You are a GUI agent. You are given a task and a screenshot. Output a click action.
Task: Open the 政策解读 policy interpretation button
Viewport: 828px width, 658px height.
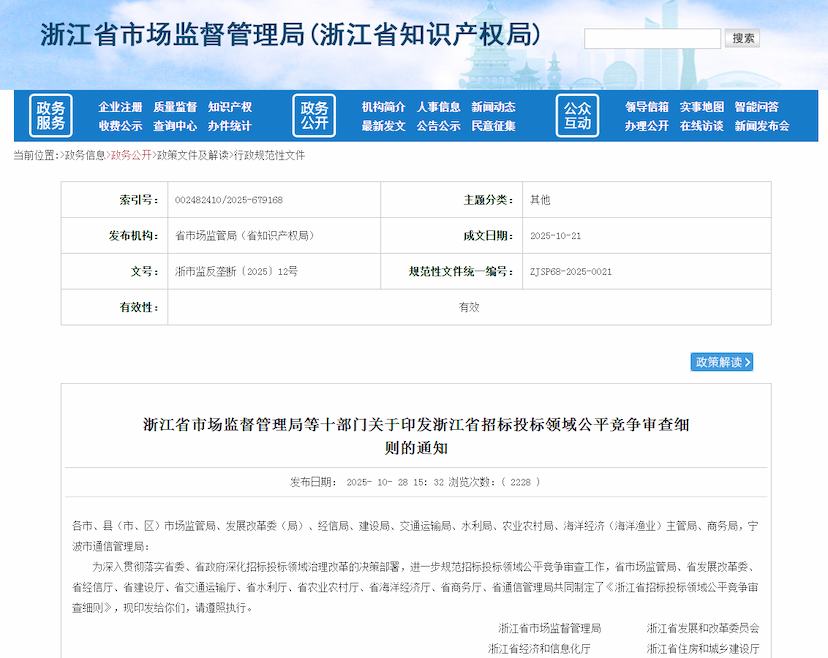(722, 362)
